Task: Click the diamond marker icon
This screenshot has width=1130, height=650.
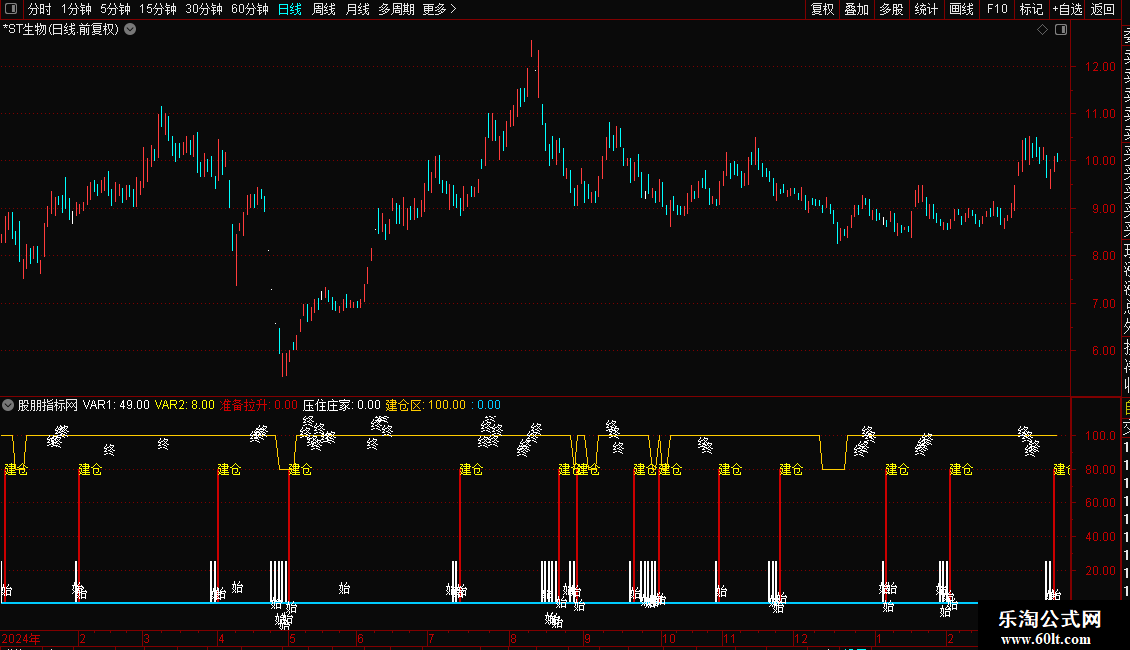Action: (1042, 30)
